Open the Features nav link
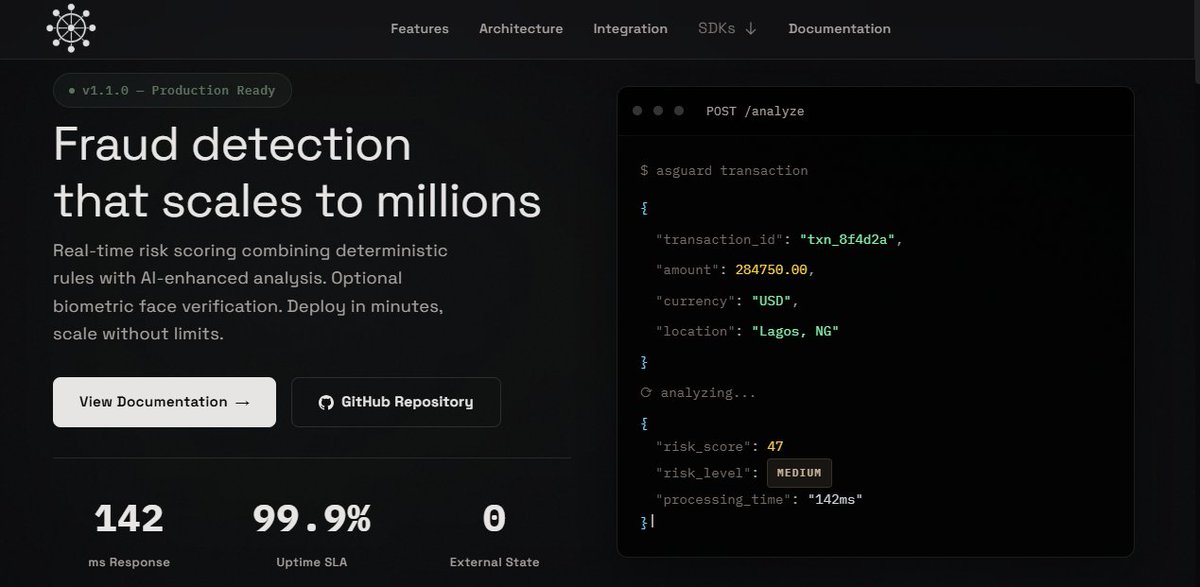Viewport: 1200px width, 587px height. 419,29
